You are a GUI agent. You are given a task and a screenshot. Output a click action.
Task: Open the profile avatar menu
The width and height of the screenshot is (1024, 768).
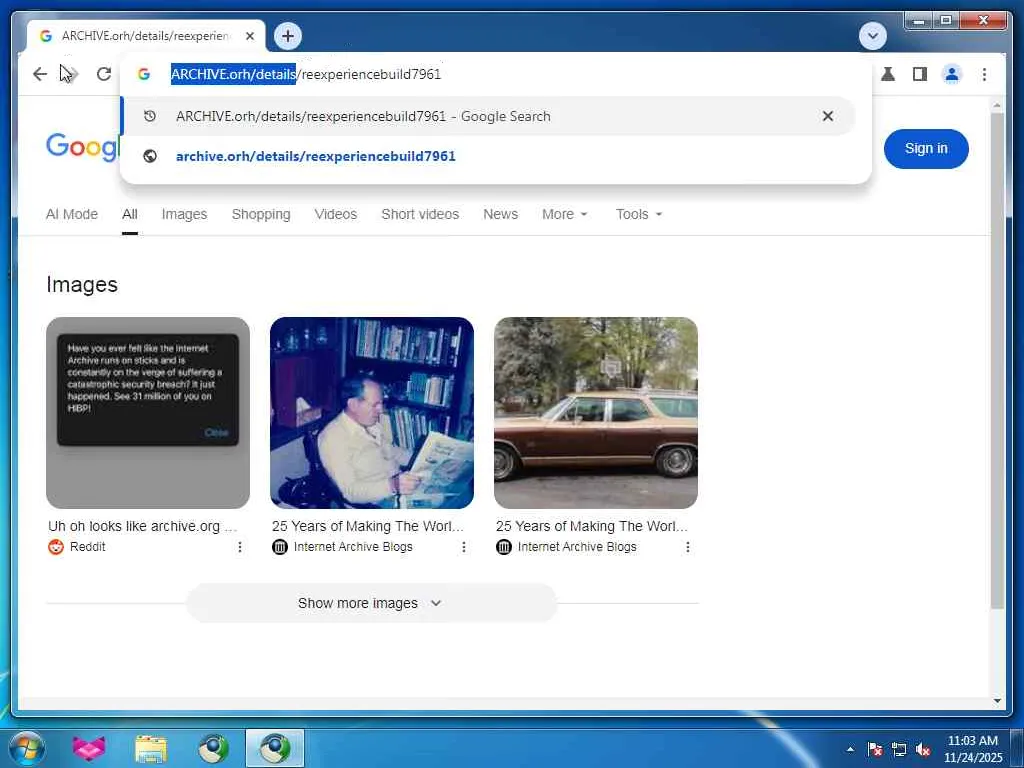click(952, 74)
